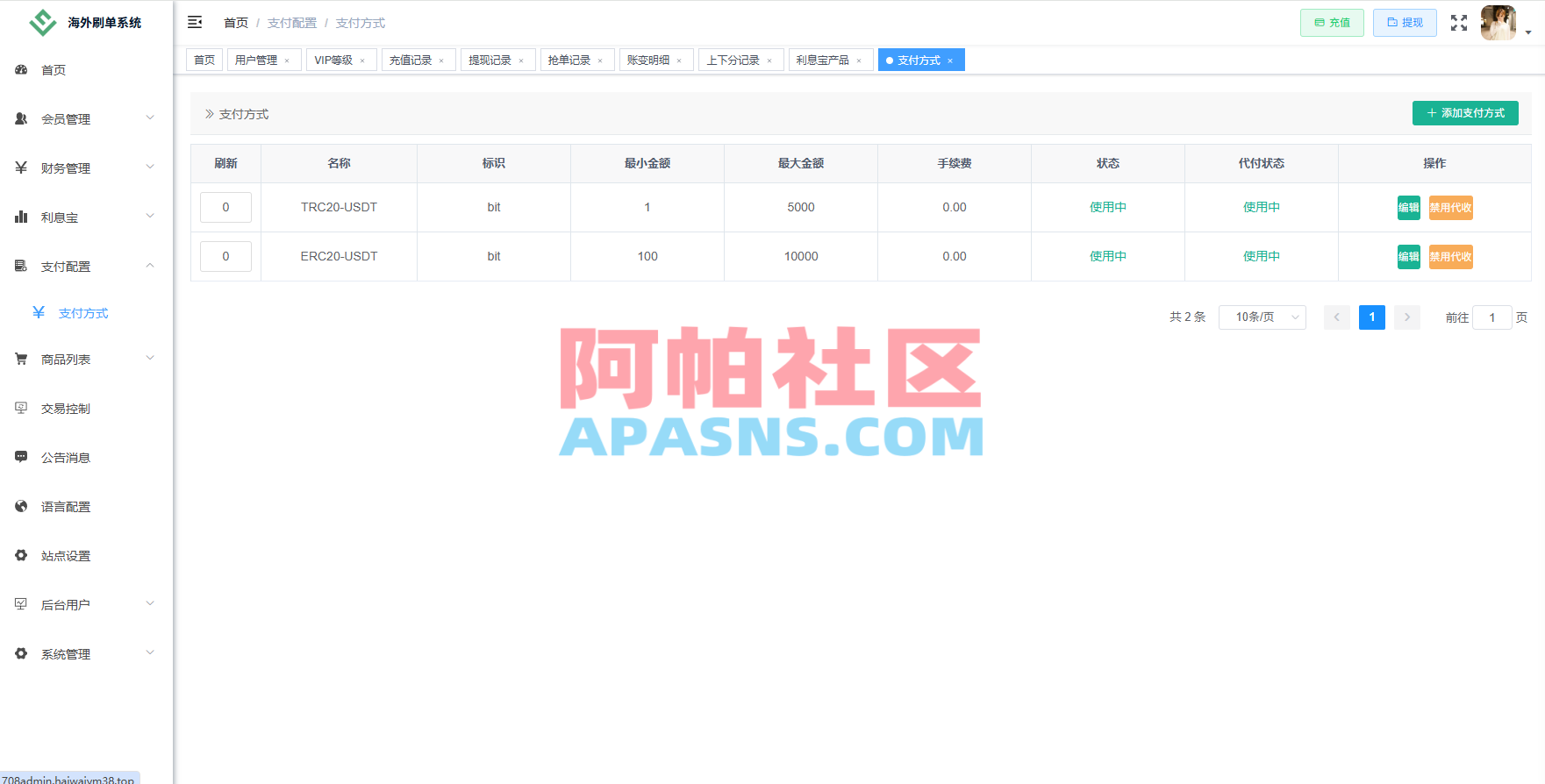Close the 利息宝产品 tab
This screenshot has height=784, width=1545.
pos(859,61)
